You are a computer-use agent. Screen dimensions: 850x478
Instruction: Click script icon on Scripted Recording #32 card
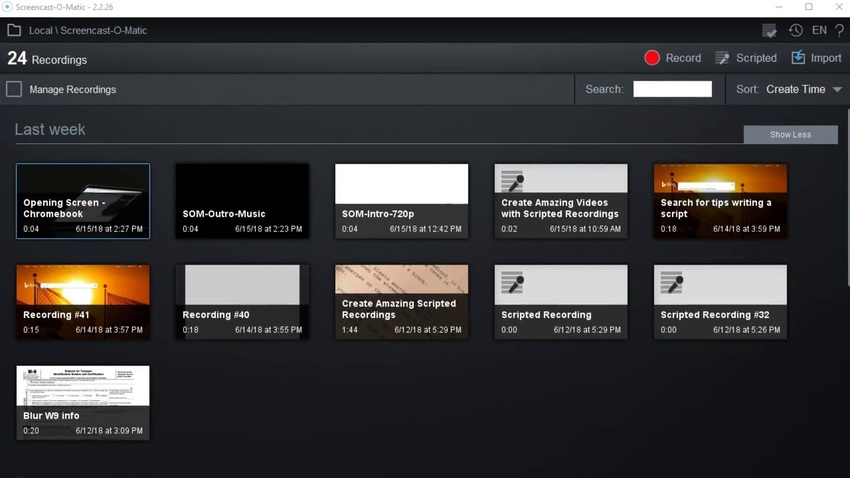tap(672, 282)
